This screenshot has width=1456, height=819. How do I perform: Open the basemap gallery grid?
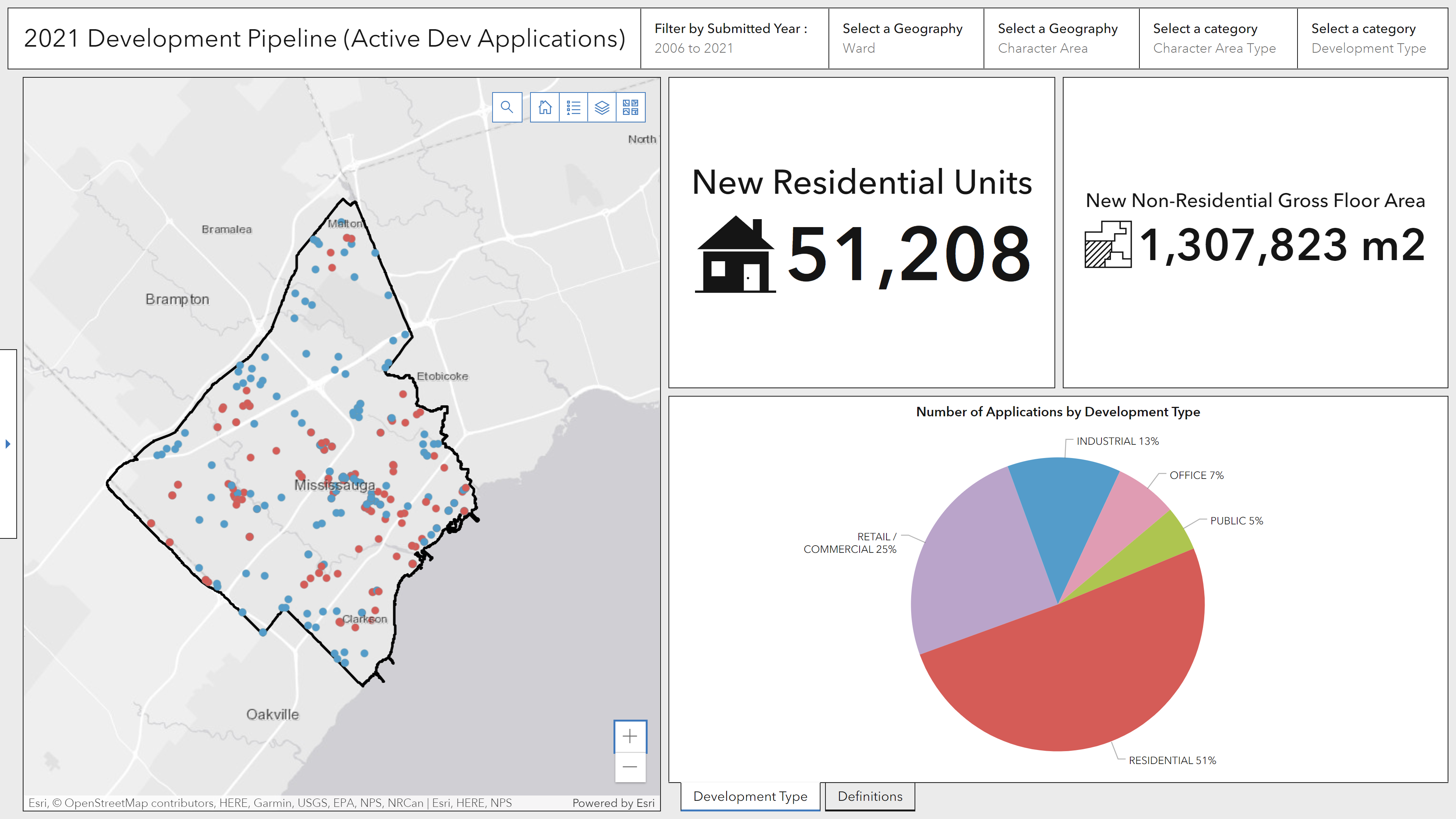point(630,107)
